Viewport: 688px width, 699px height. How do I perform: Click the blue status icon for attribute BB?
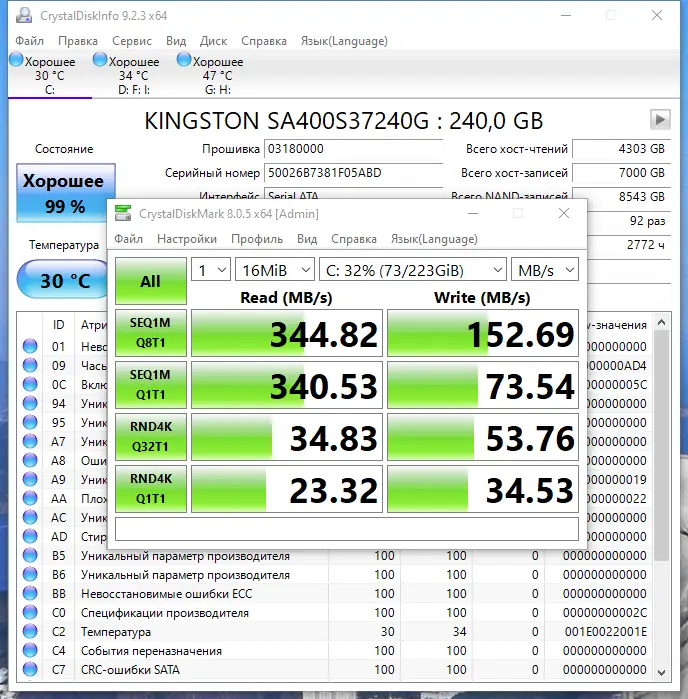click(30, 593)
